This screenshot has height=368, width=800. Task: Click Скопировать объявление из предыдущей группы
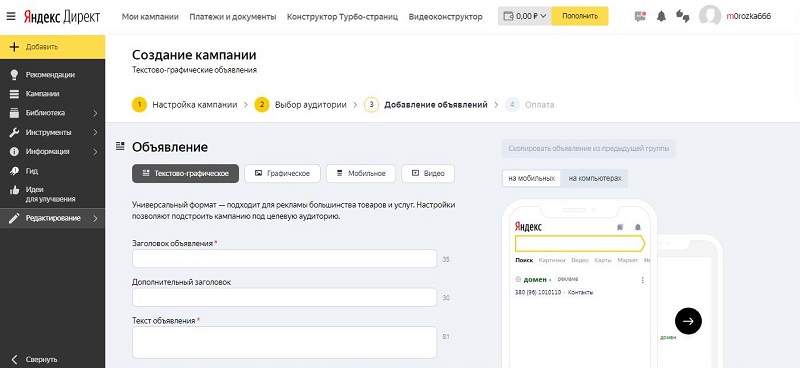pos(589,149)
